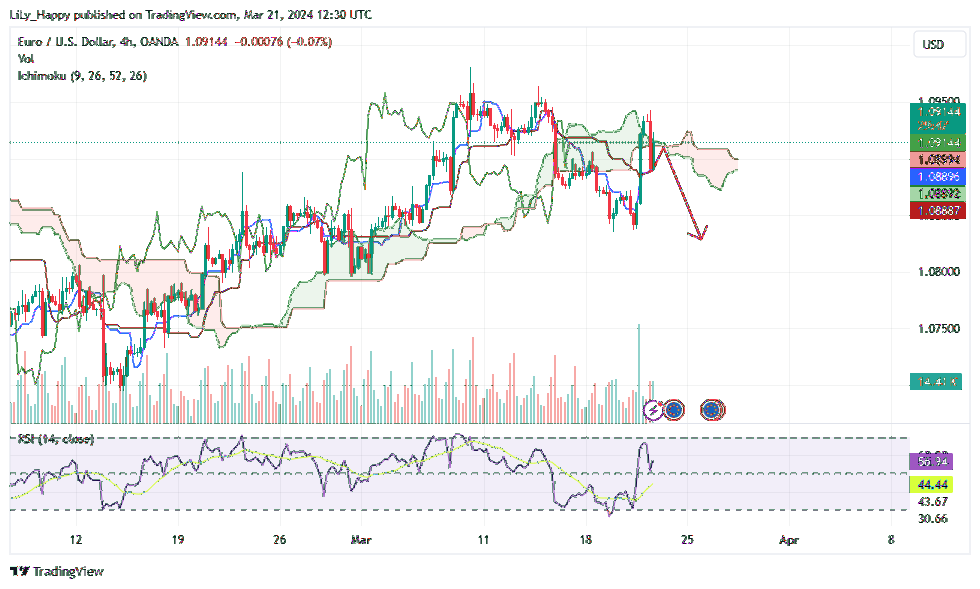Click the 30.66 RSI axis value
Image resolution: width=980 pixels, height=589 pixels.
tap(932, 518)
